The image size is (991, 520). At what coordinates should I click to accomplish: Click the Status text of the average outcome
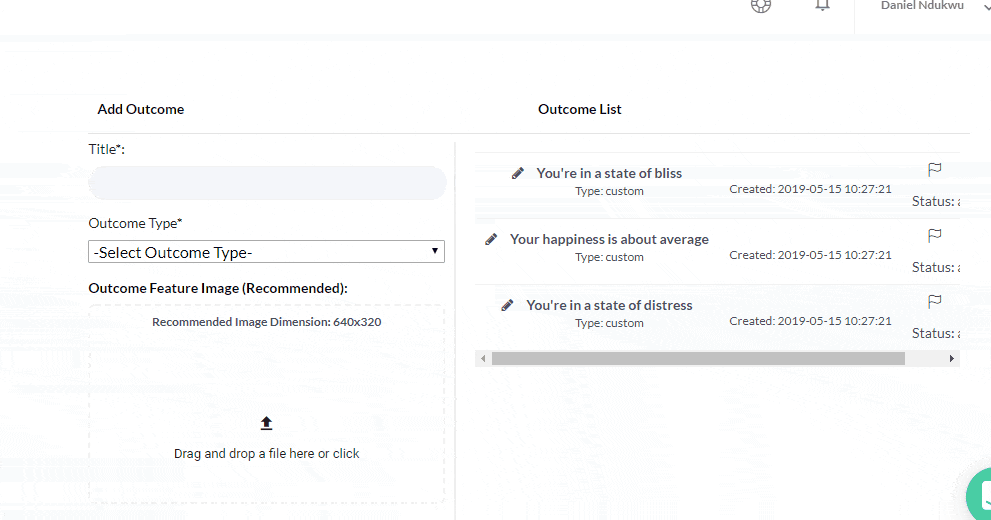coord(936,267)
